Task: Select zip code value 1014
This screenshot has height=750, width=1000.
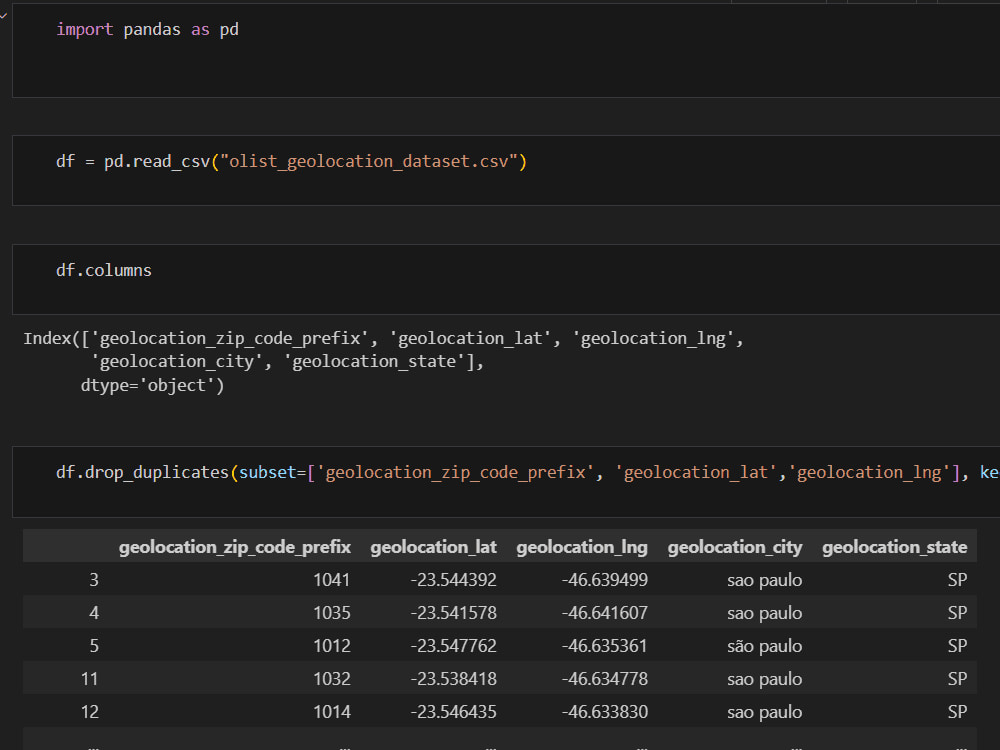Action: coord(332,712)
